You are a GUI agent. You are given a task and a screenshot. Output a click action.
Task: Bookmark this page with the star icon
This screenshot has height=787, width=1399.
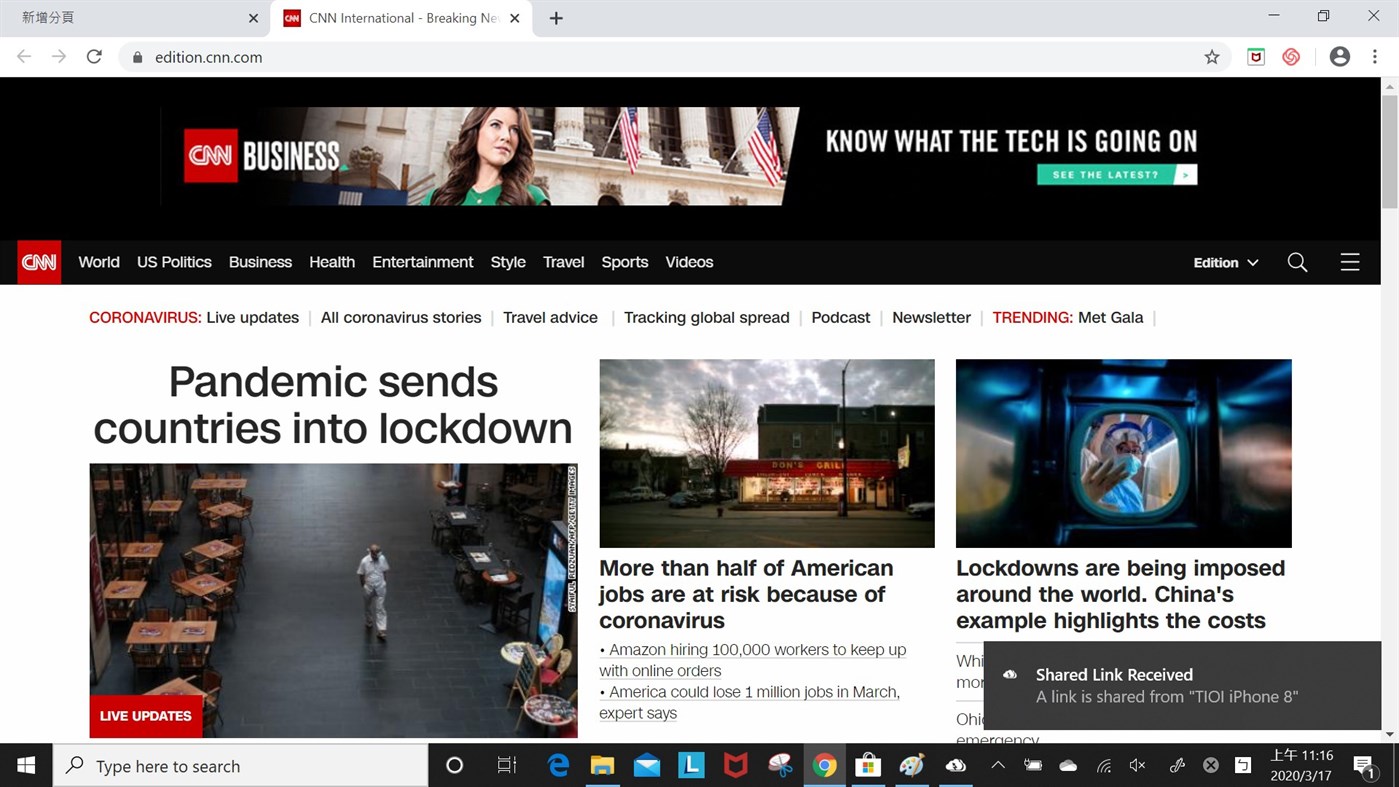click(x=1212, y=57)
